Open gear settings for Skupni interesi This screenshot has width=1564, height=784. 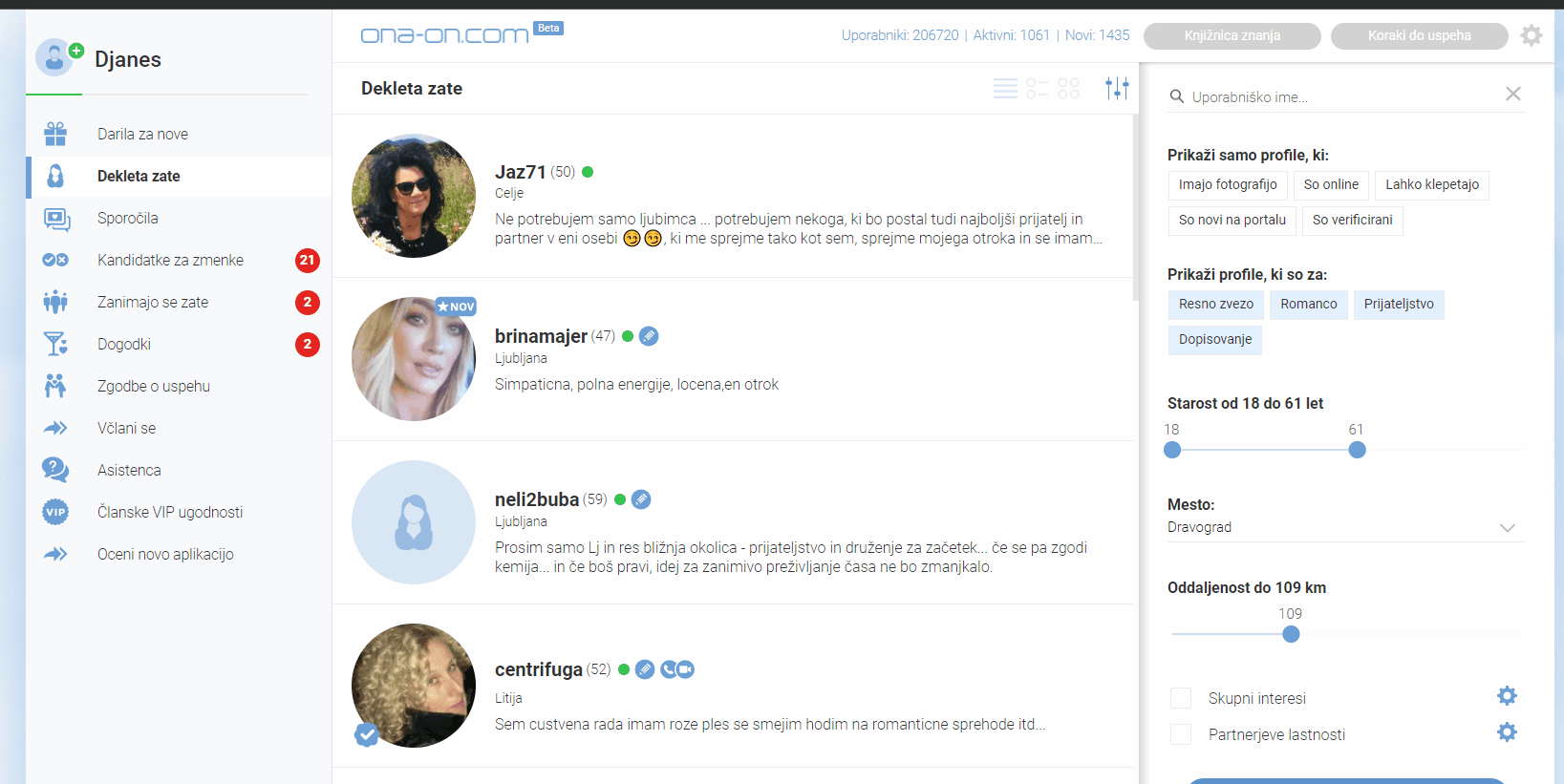[1507, 696]
